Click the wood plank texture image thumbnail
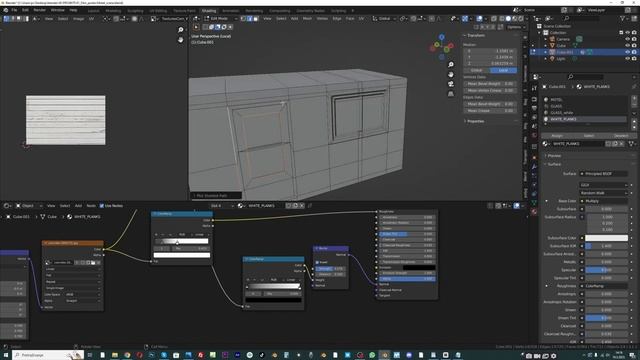Image resolution: width=640 pixels, height=360 pixels. (x=66, y=120)
